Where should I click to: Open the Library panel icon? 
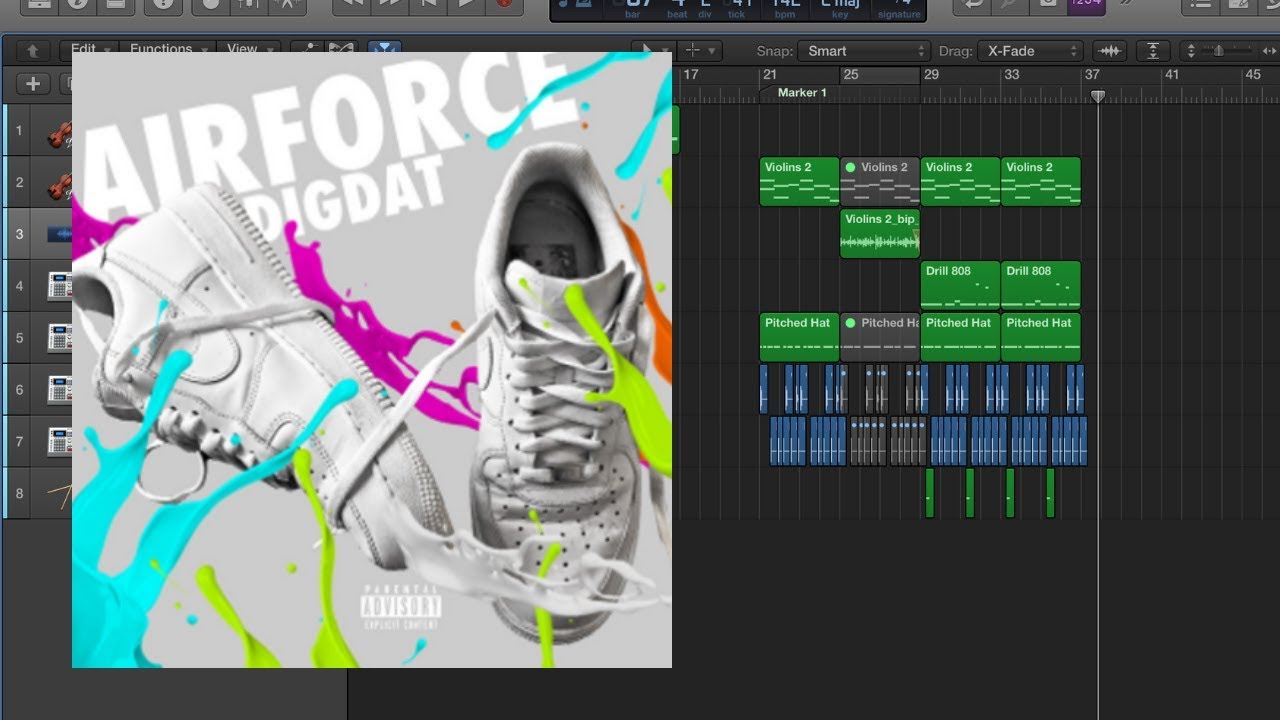coord(39,5)
